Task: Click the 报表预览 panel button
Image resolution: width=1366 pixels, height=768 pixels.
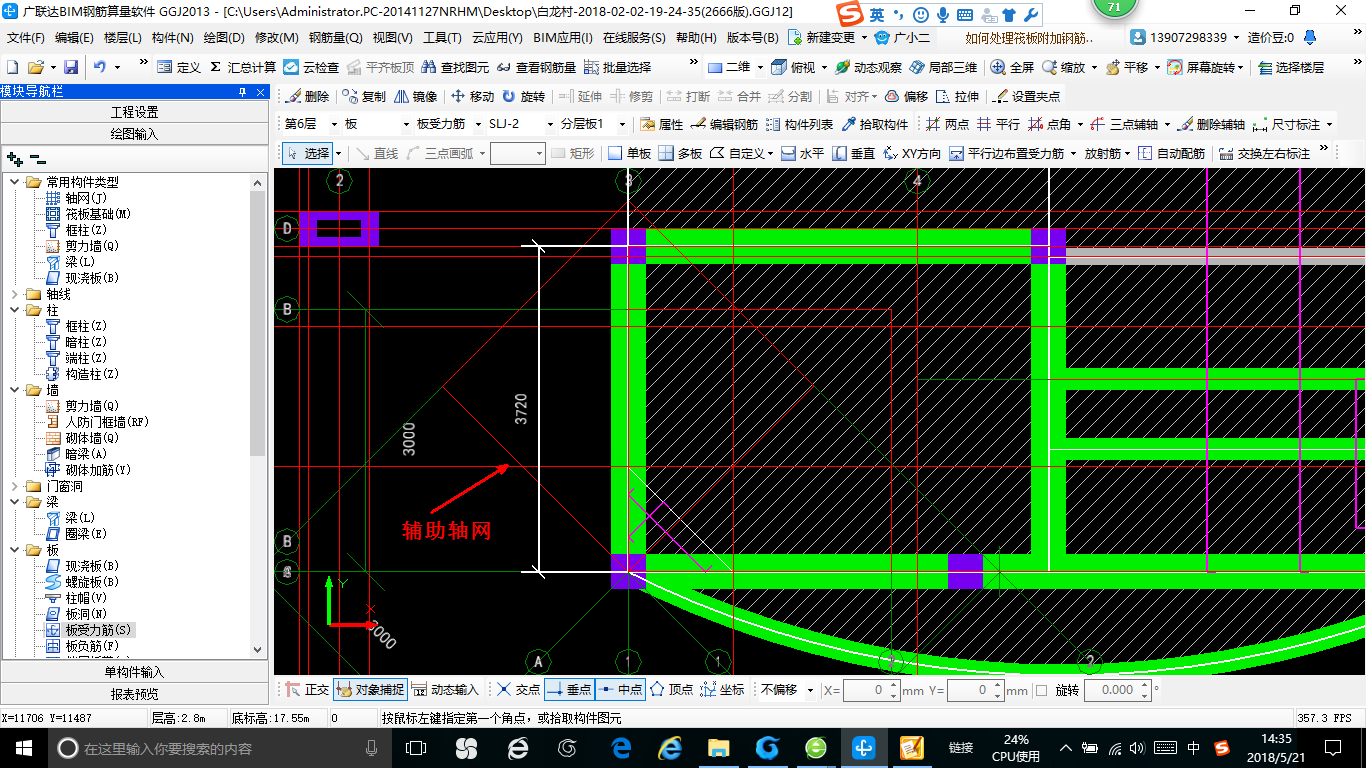Action: coord(134,694)
